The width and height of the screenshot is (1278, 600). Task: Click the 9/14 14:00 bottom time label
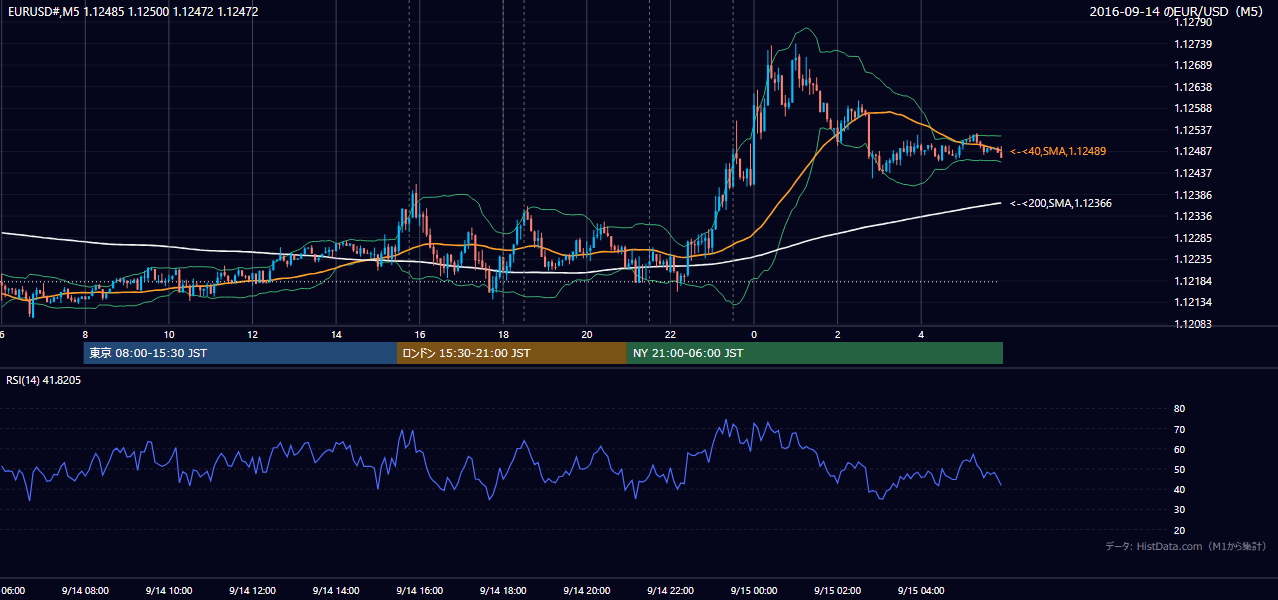tap(336, 591)
